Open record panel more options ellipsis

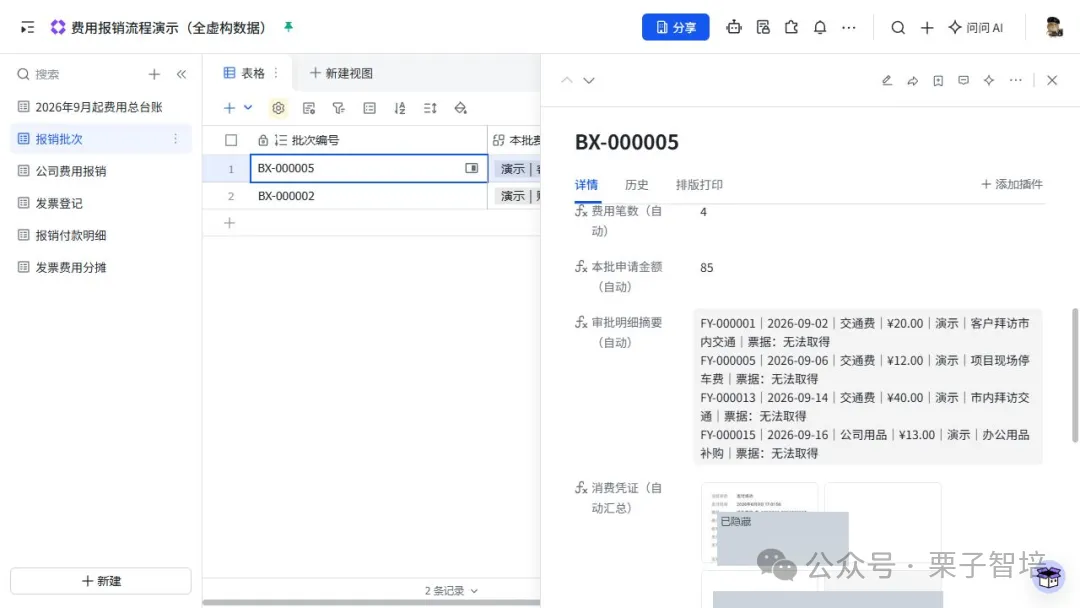pos(1015,81)
